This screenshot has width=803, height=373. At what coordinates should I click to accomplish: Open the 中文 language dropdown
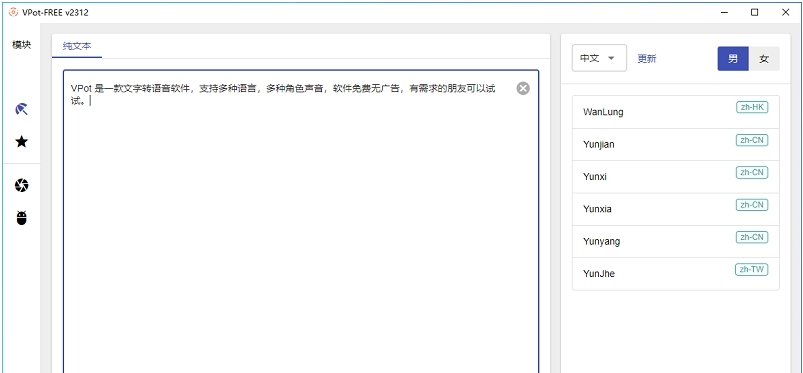tap(599, 58)
